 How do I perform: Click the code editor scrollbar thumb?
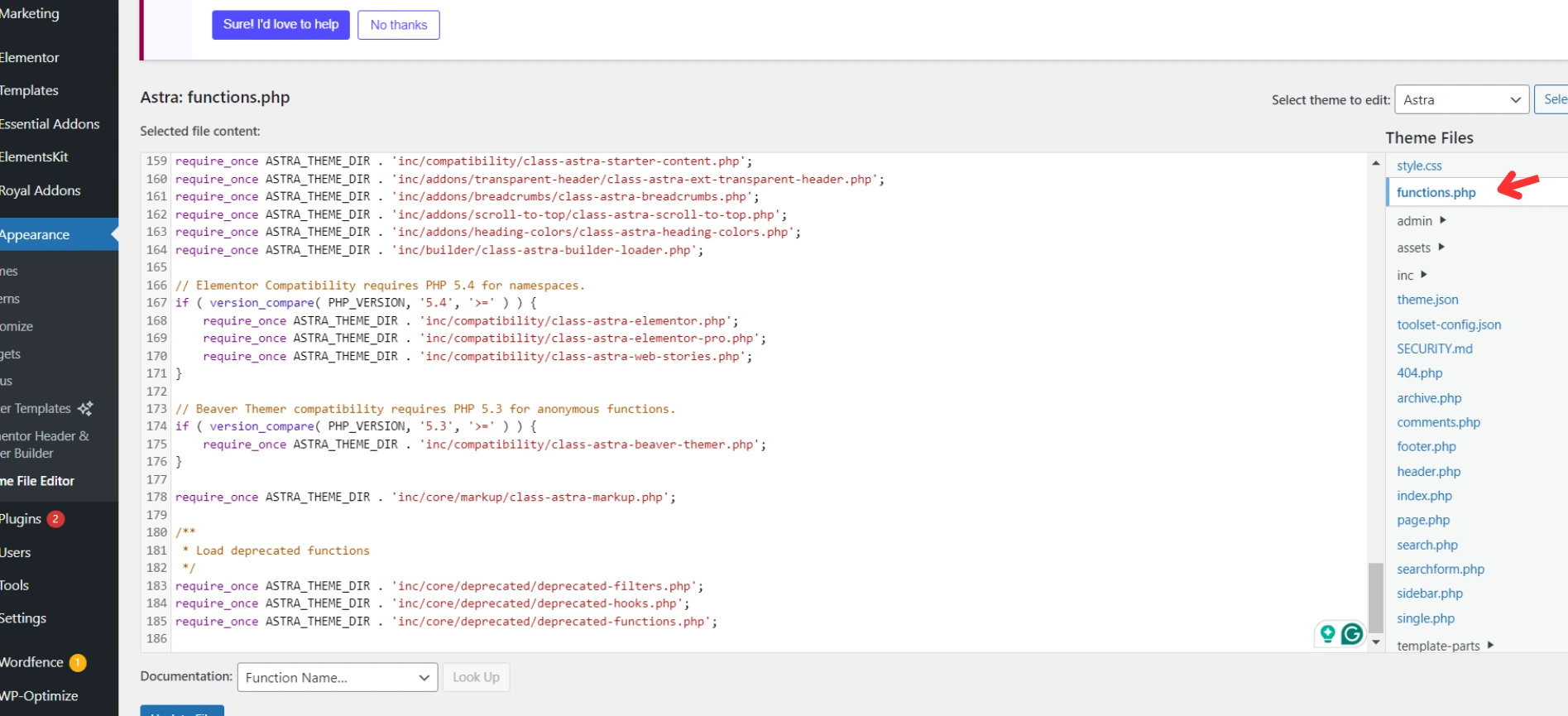pos(1376,597)
